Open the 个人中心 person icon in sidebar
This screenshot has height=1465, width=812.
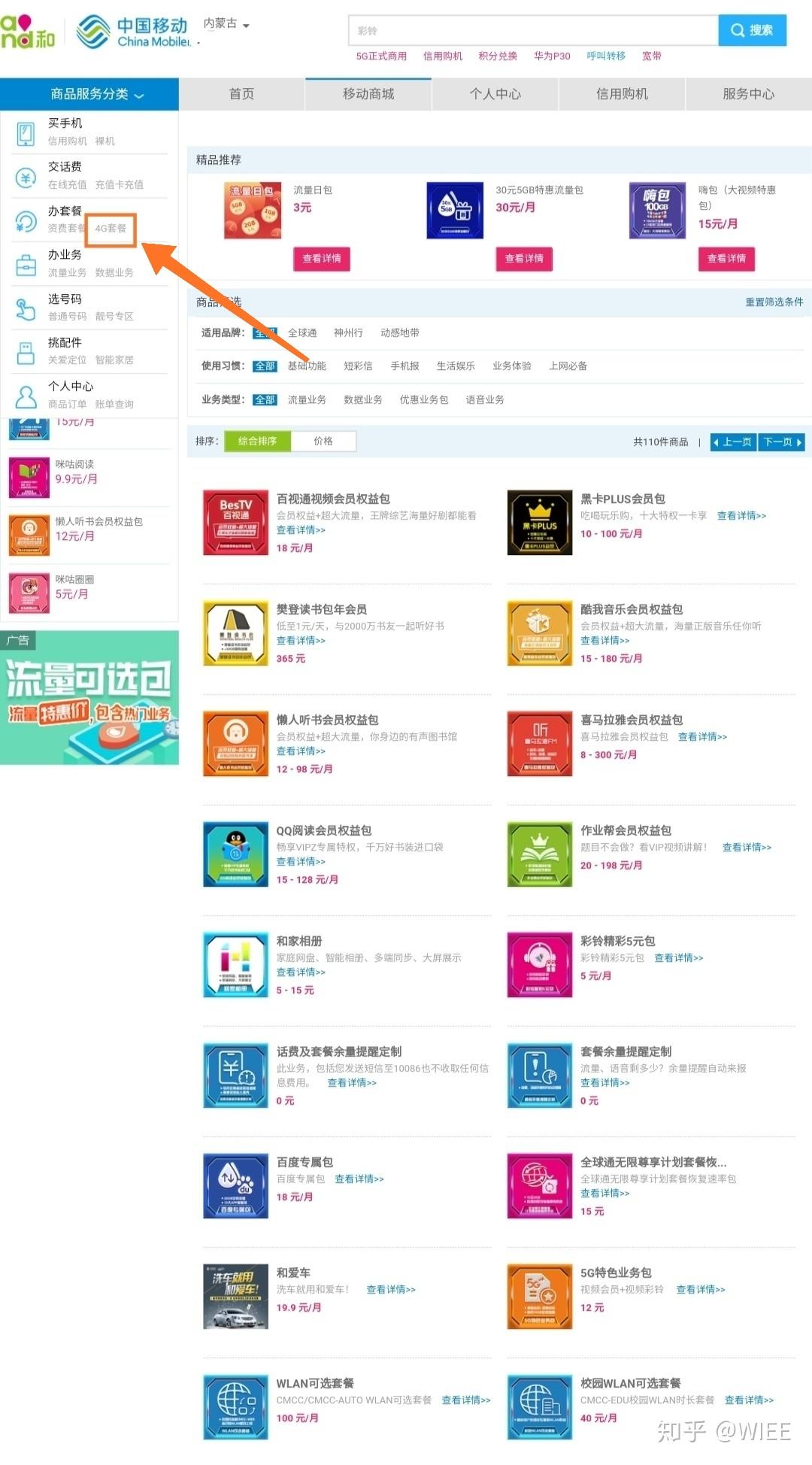coord(26,396)
